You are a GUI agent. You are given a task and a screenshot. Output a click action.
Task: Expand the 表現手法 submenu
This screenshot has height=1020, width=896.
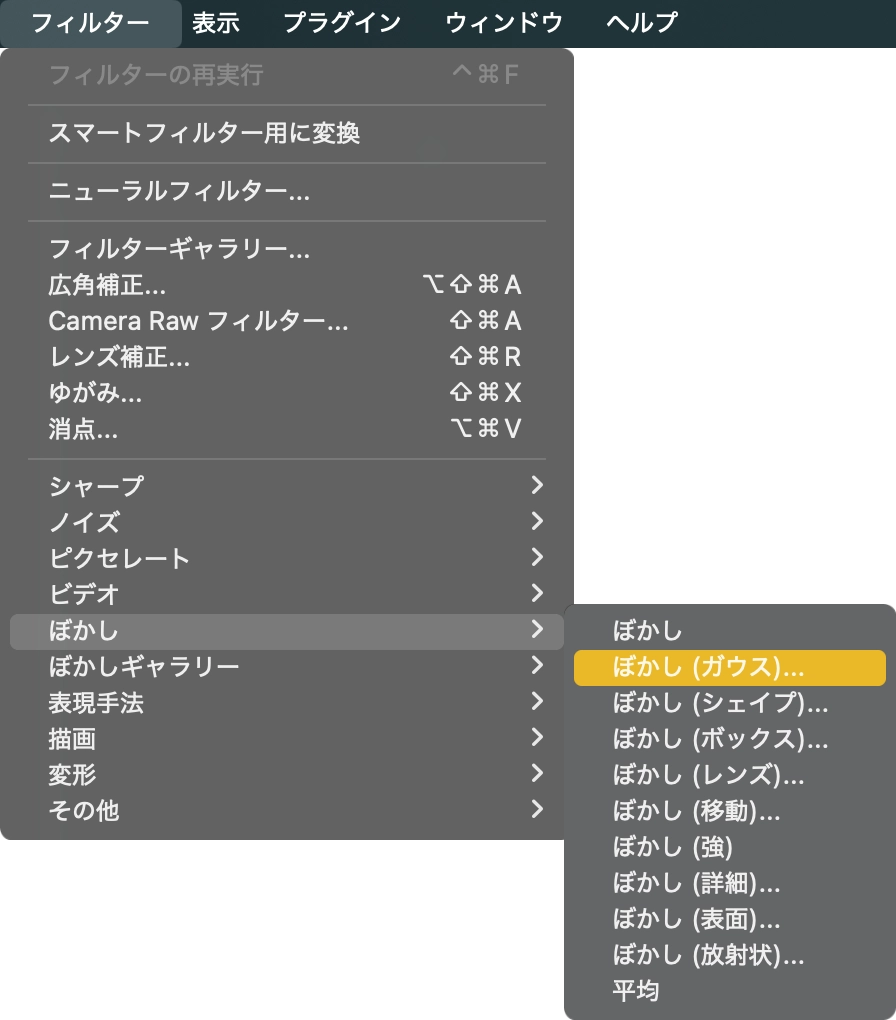tap(96, 702)
